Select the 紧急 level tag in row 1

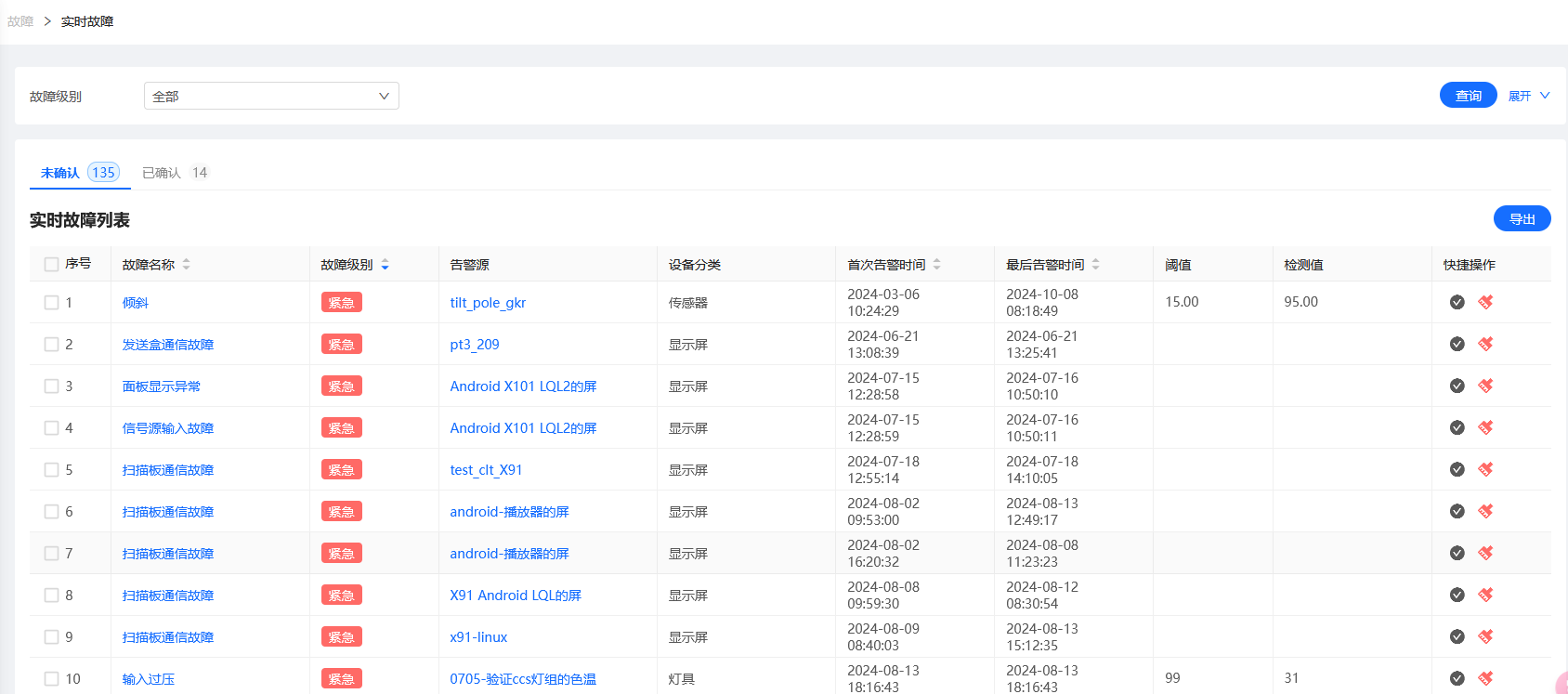(x=342, y=303)
